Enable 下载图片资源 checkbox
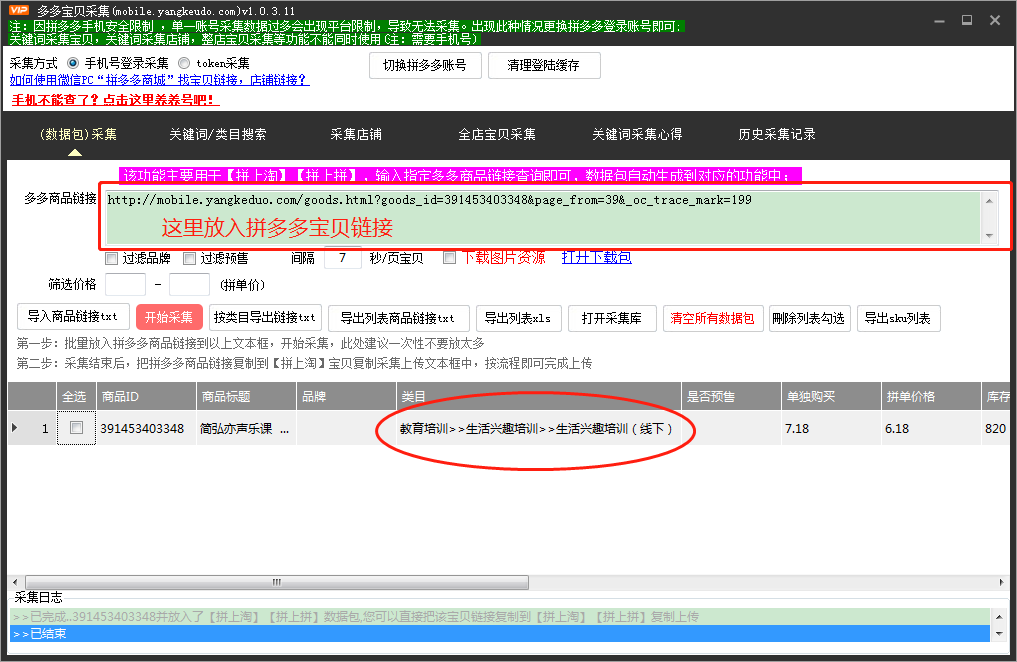This screenshot has width=1017, height=662. pos(449,258)
